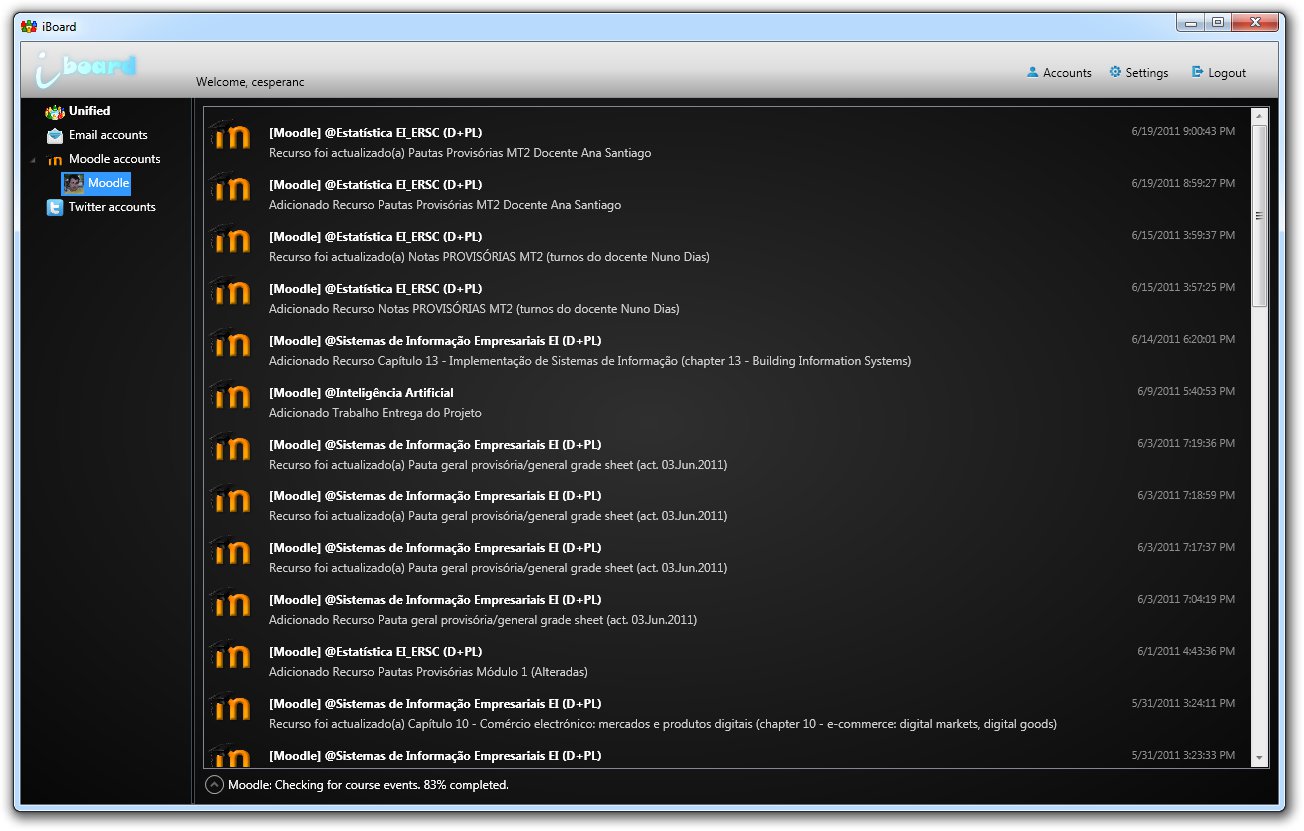1304x831 pixels.
Task: Open 'Adicionado Recurso Pauta geral provisória' message
Action: [x=483, y=620]
